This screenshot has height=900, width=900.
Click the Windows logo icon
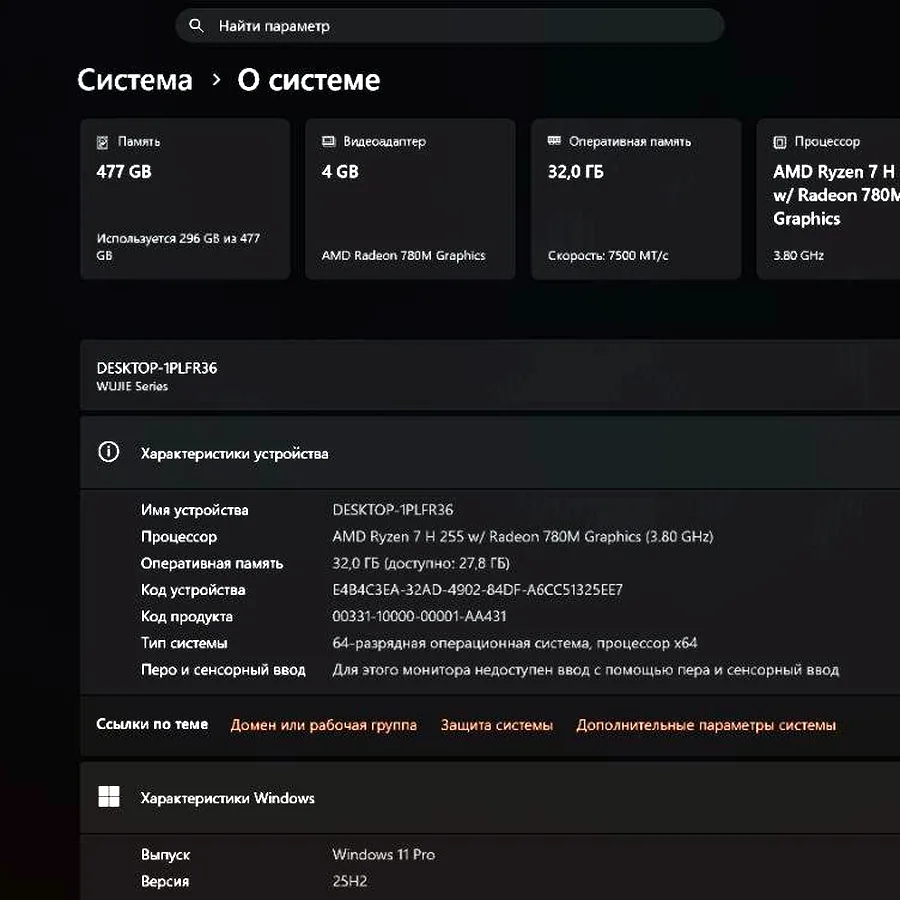pos(108,797)
